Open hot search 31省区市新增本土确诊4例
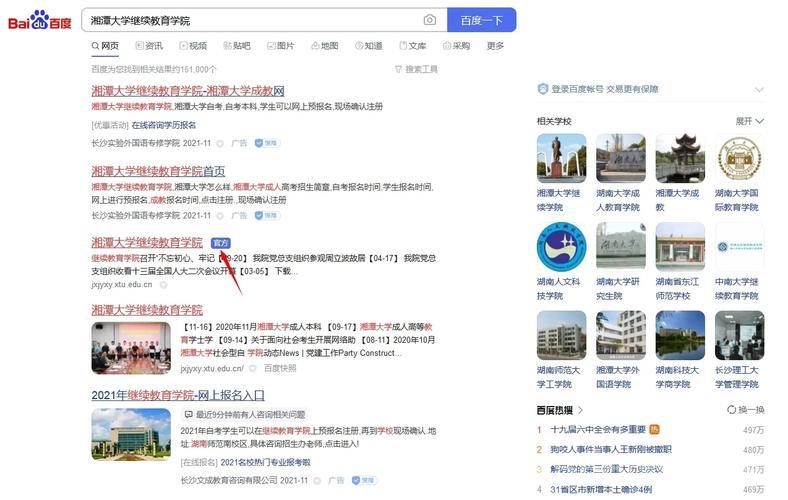The image size is (788, 500). (601, 489)
